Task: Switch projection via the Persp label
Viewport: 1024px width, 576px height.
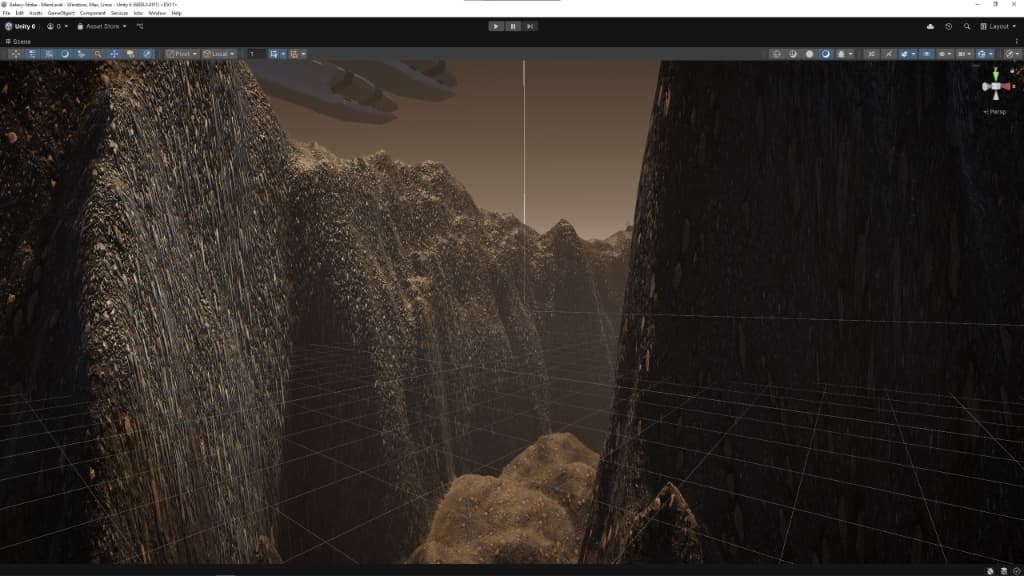Action: coord(996,112)
